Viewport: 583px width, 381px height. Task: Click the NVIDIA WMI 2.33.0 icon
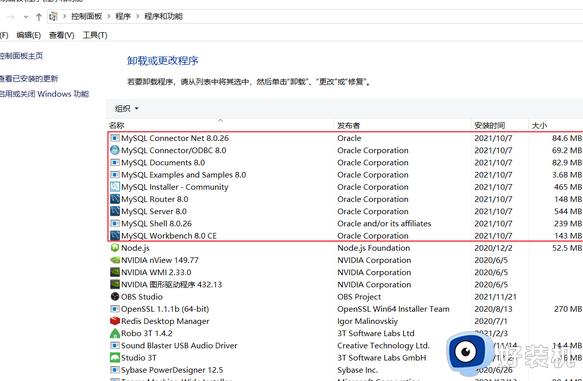[x=115, y=272]
